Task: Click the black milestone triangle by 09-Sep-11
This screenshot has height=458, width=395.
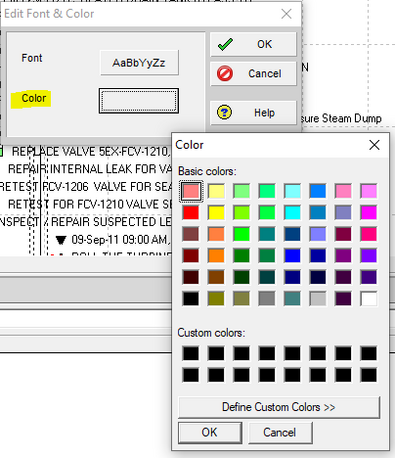Action: (61, 240)
